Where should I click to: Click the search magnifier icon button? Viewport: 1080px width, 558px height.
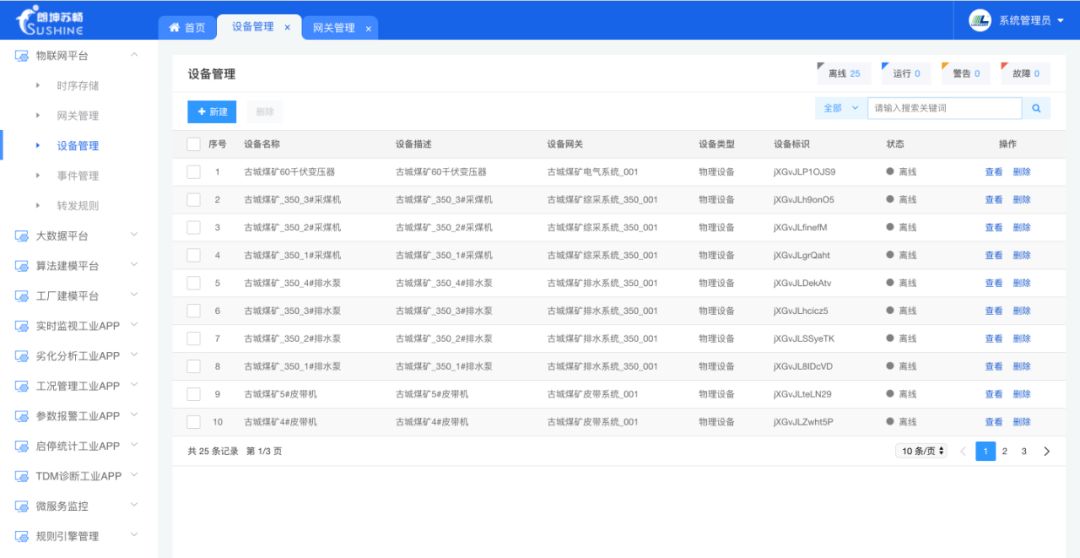[1036, 108]
